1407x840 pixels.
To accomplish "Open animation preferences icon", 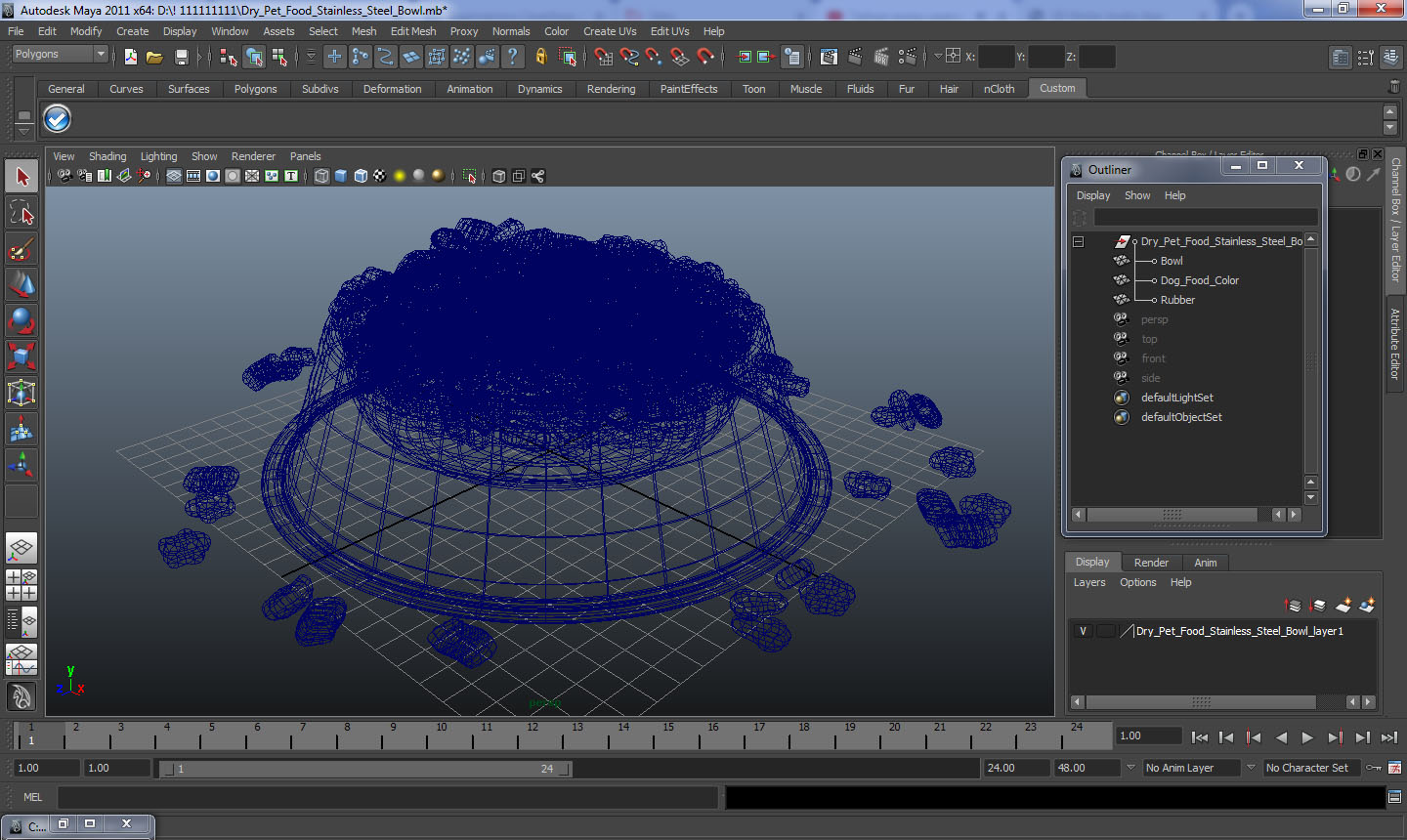I will (x=1394, y=768).
